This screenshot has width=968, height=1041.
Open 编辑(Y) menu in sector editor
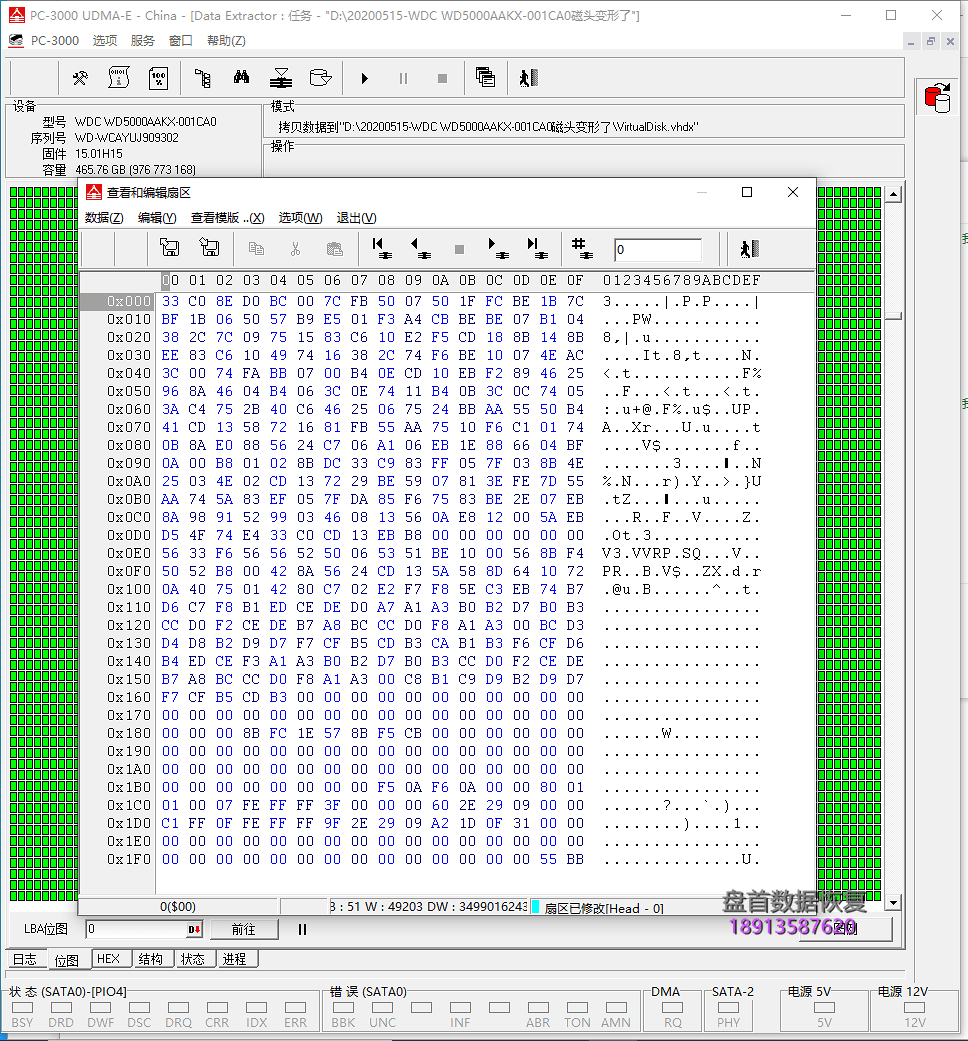pos(157,218)
